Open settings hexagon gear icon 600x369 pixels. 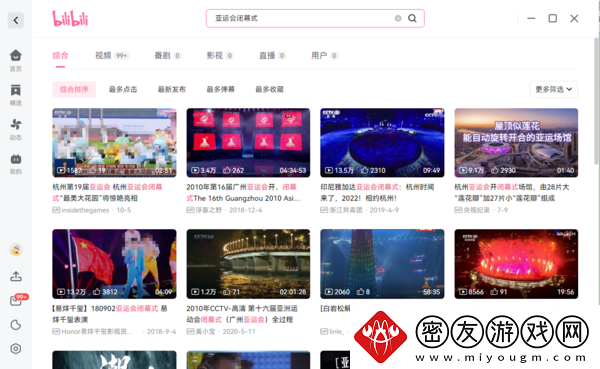16,349
